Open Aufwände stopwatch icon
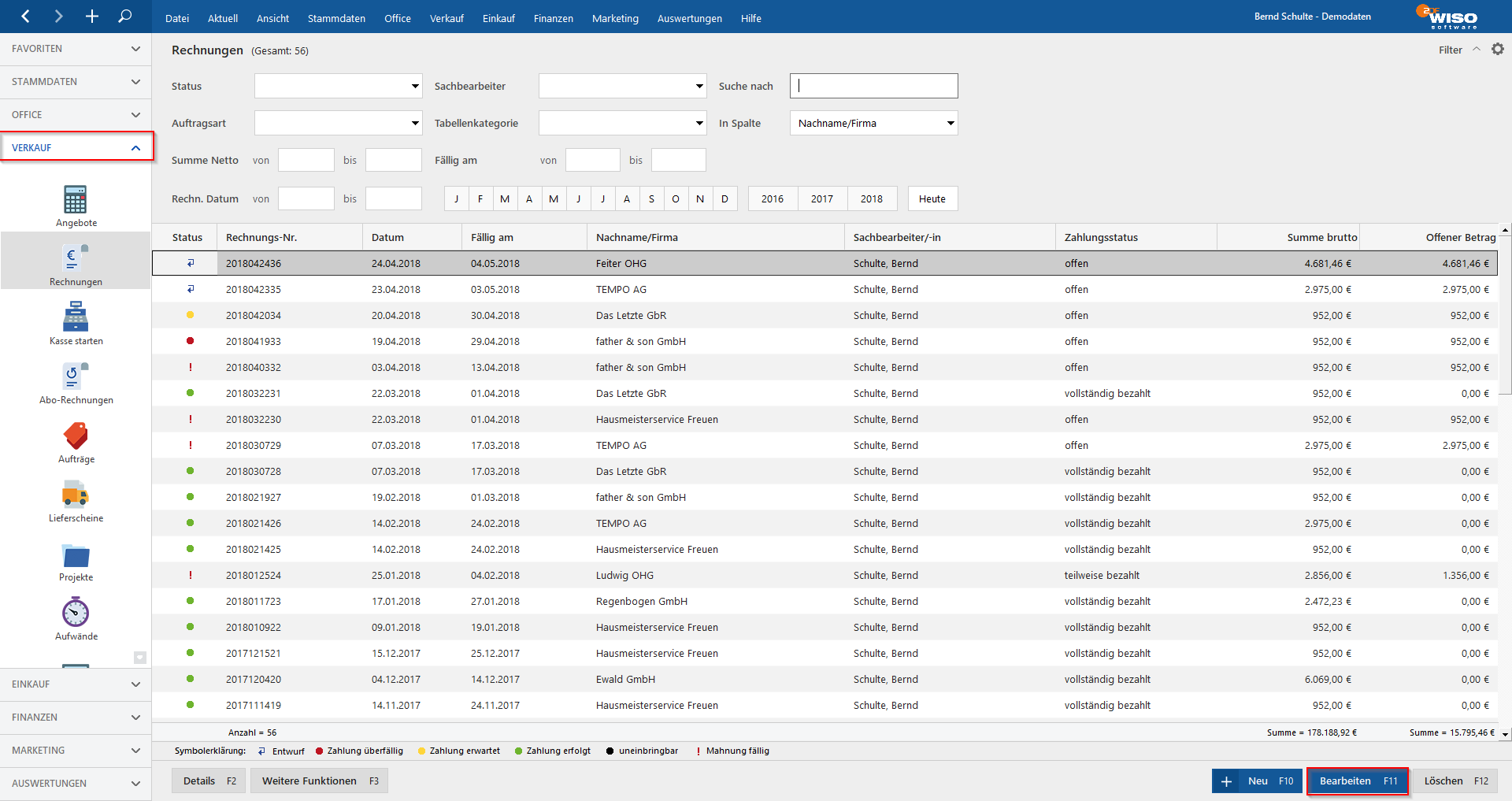This screenshot has width=1512, height=801. click(x=76, y=614)
